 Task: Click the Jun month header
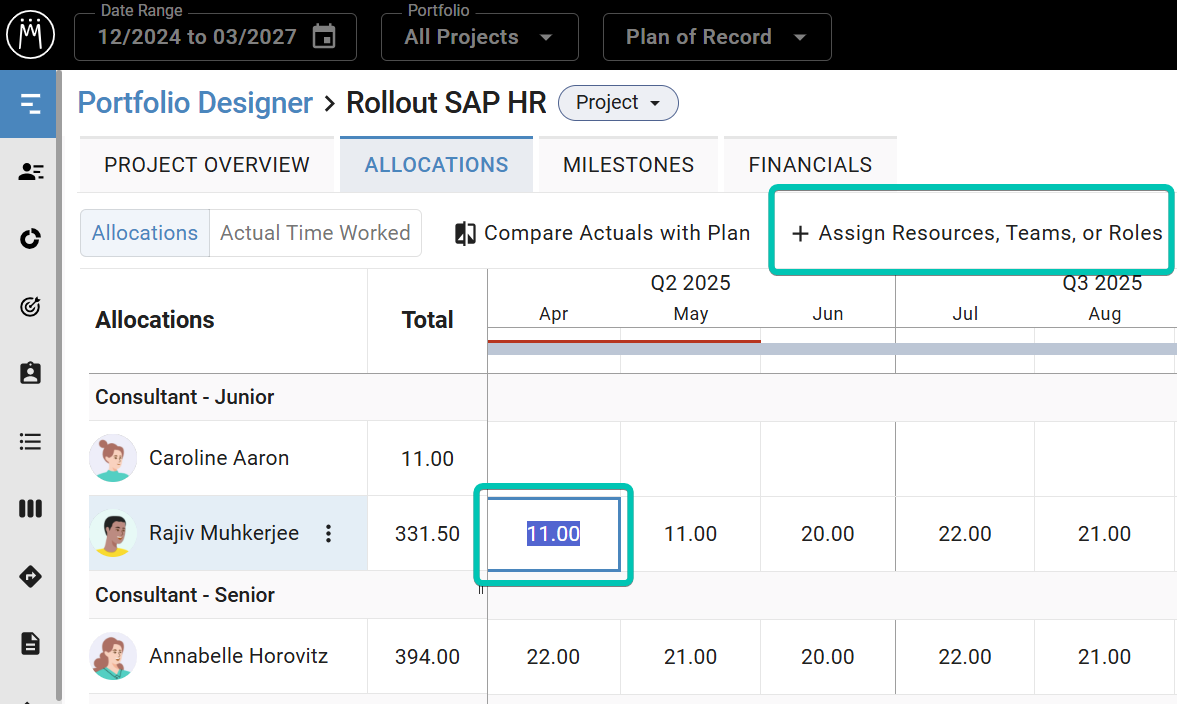827,314
